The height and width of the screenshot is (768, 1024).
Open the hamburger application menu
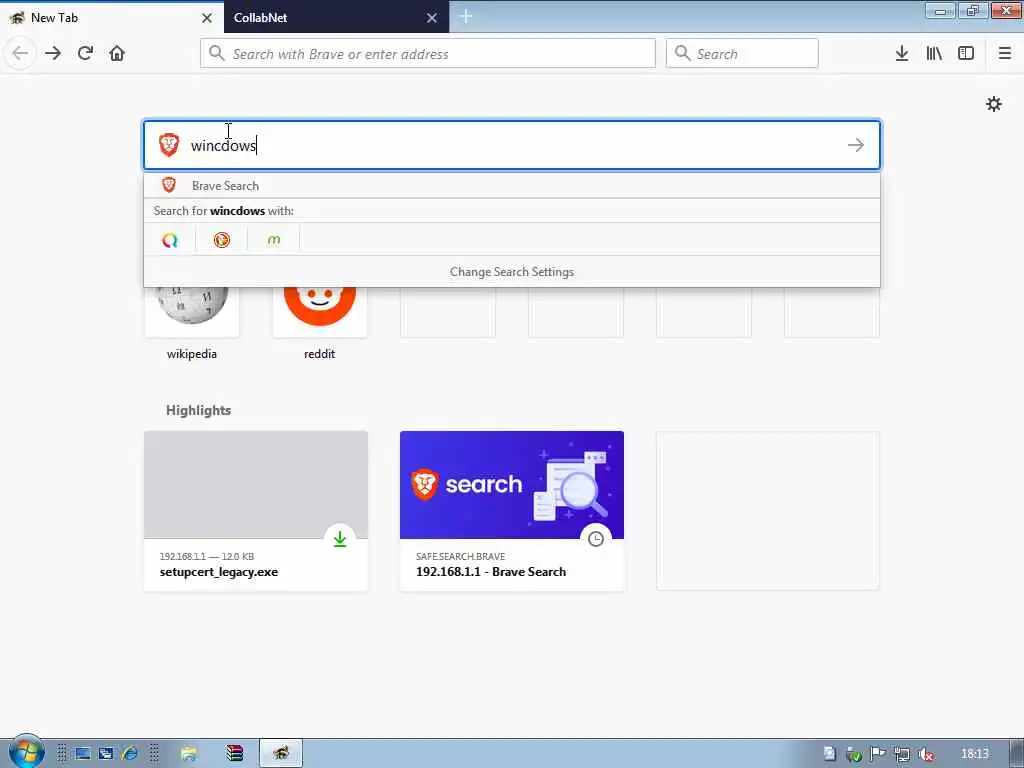1005,54
